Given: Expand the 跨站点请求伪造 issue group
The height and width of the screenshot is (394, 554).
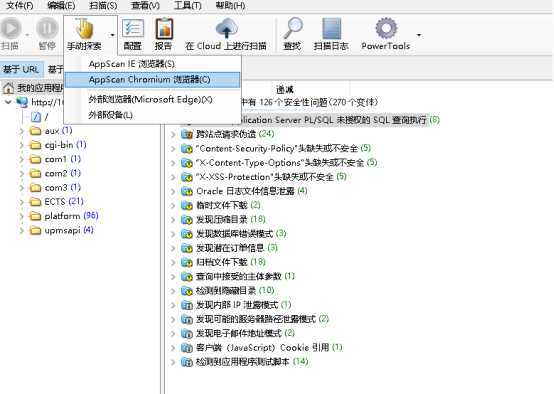Looking at the screenshot, I should point(173,134).
